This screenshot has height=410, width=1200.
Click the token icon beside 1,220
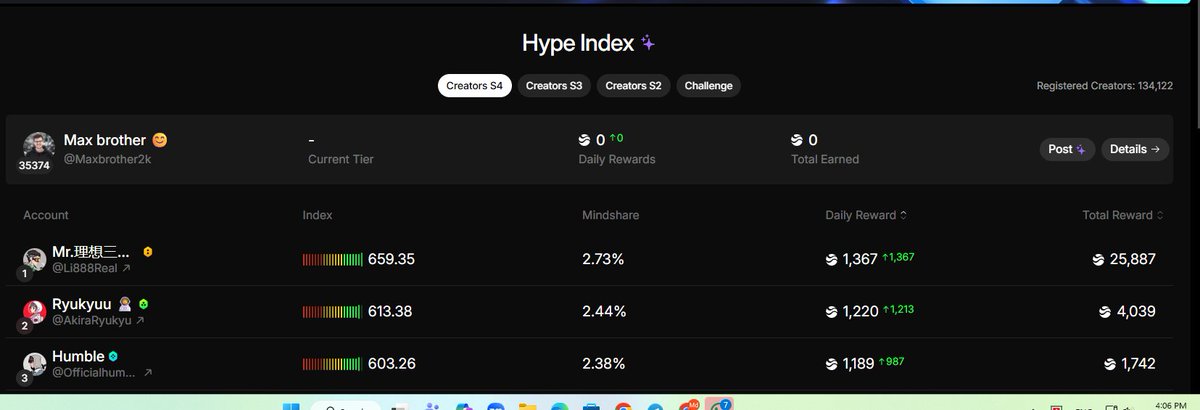832,311
